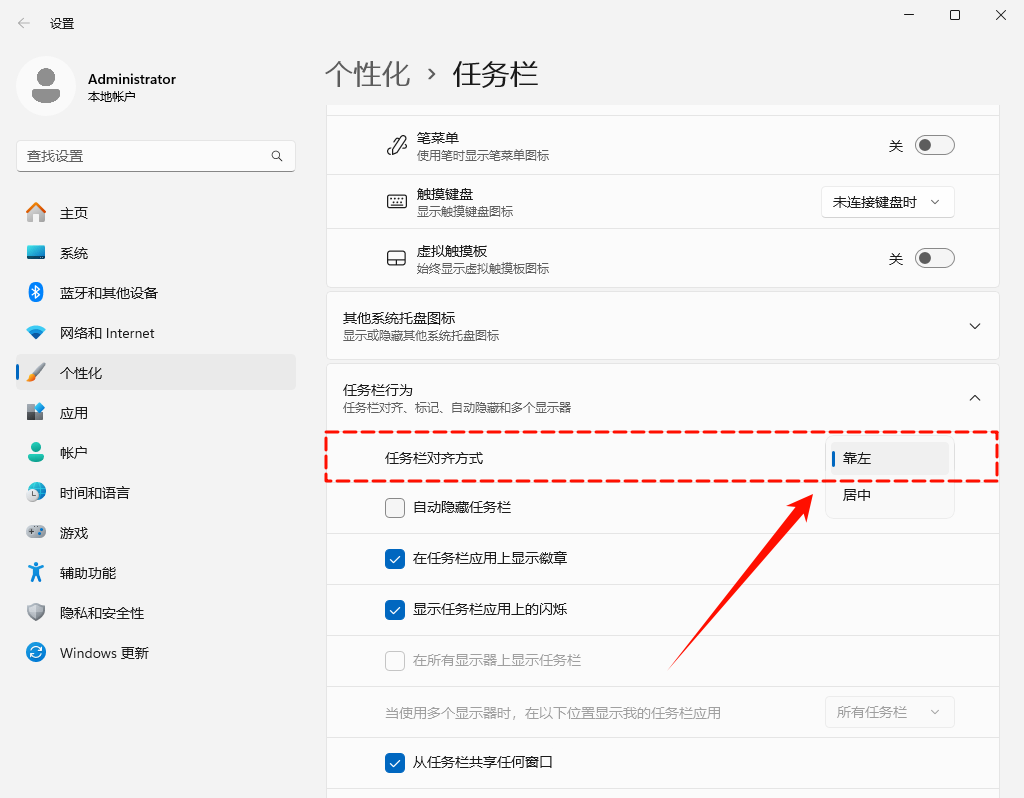
Task: Open the 触摸键盘 dropdown
Action: [x=887, y=201]
